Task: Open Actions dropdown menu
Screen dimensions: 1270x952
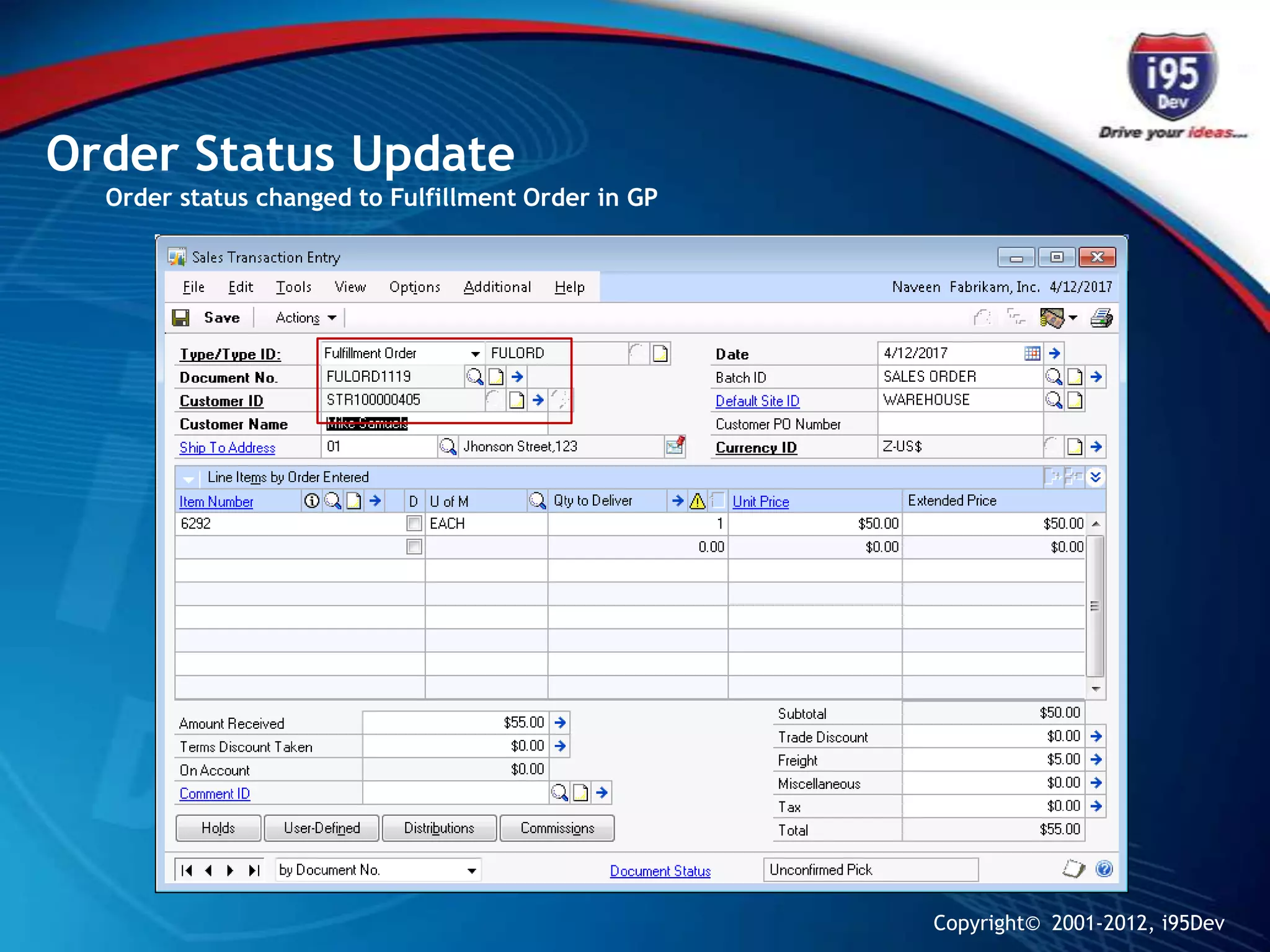Action: coord(306,318)
